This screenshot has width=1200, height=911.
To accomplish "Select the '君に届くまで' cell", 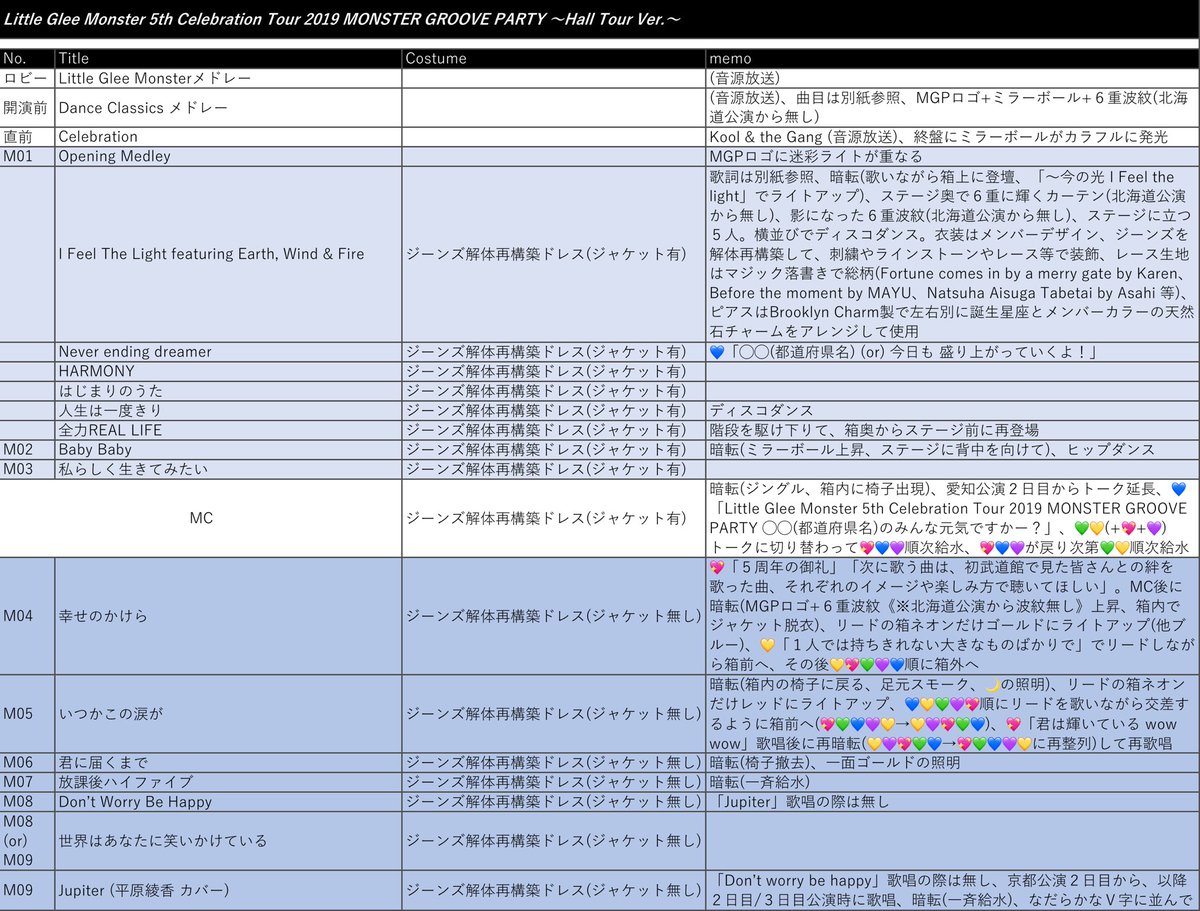I will (229, 763).
